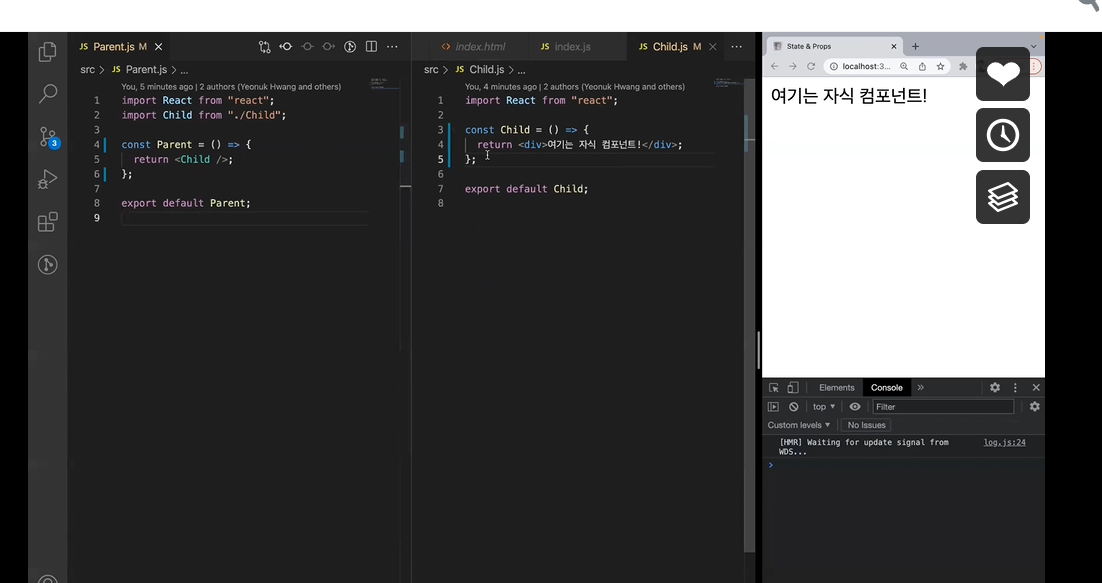The width and height of the screenshot is (1102, 583).
Task: Open the DevTools customize three-dot menu
Action: 1015,388
